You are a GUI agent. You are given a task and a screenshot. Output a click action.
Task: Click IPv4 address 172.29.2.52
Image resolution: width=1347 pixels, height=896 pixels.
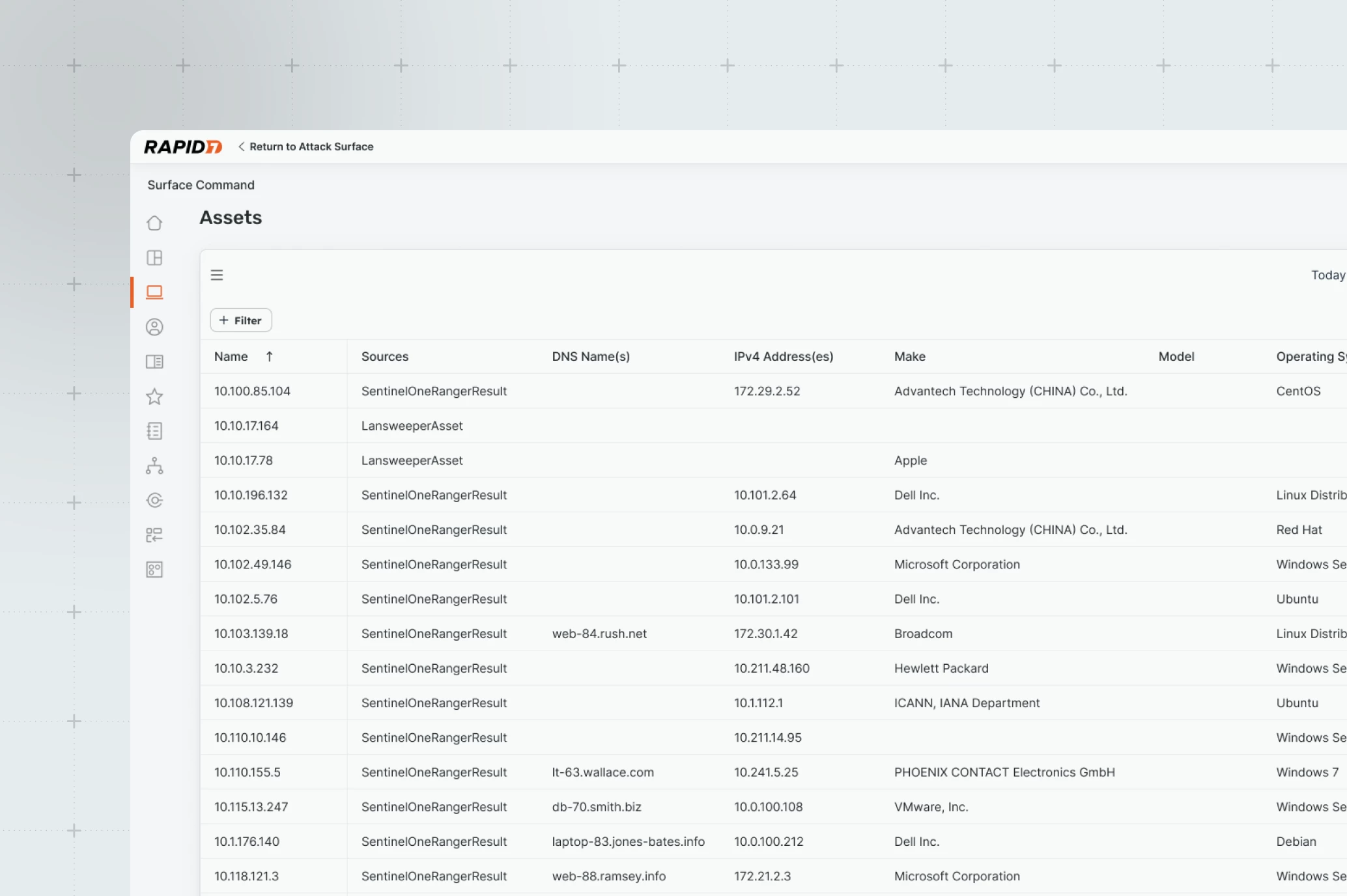[767, 391]
